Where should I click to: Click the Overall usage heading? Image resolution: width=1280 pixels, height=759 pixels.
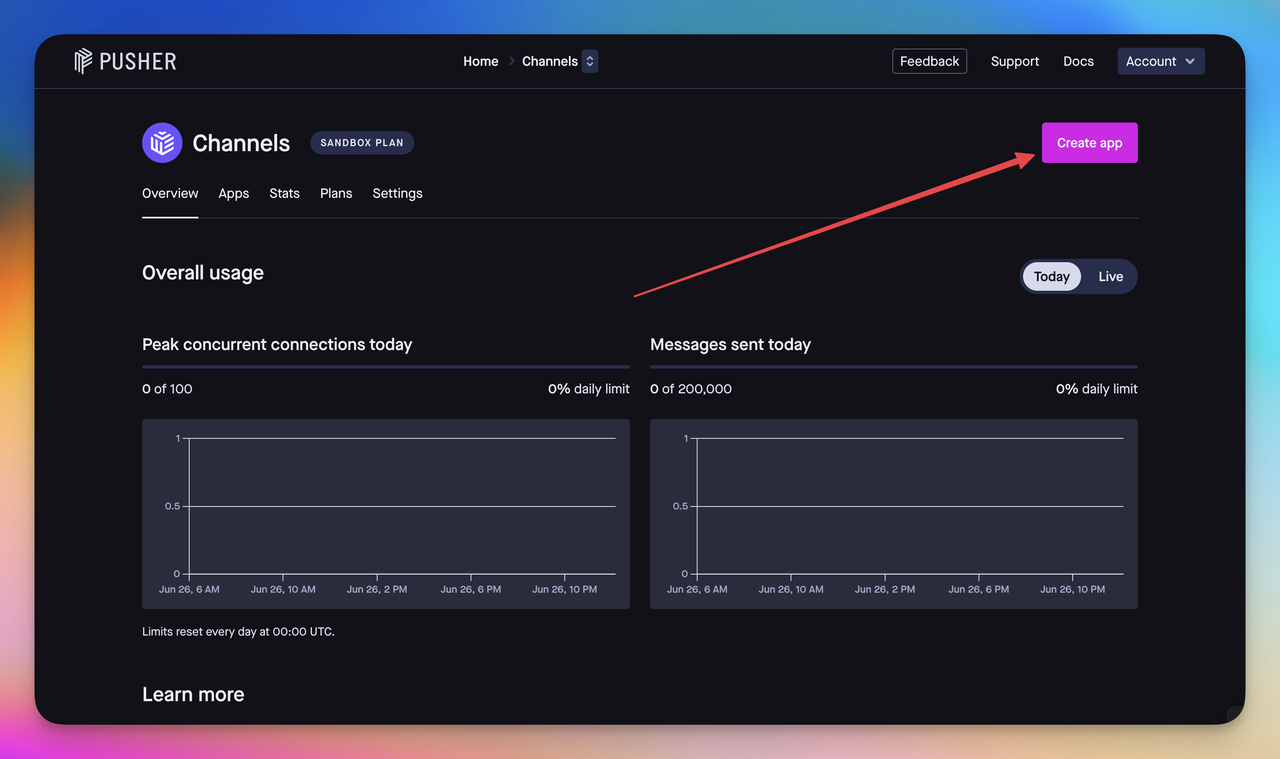(203, 273)
